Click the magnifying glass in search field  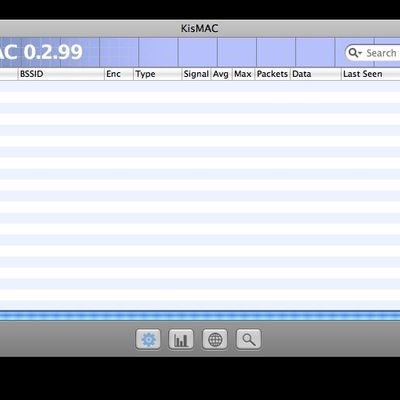(x=352, y=53)
